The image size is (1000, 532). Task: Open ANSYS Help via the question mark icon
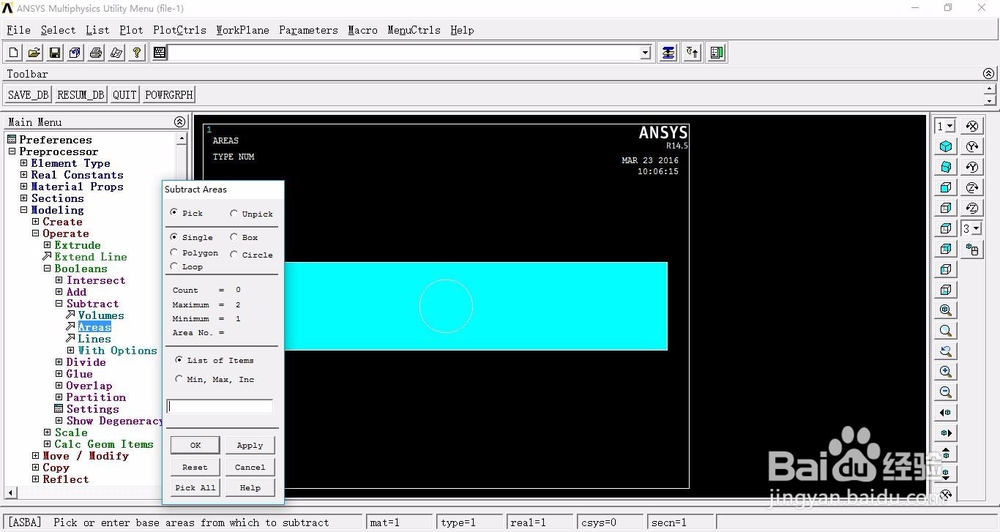pos(136,53)
